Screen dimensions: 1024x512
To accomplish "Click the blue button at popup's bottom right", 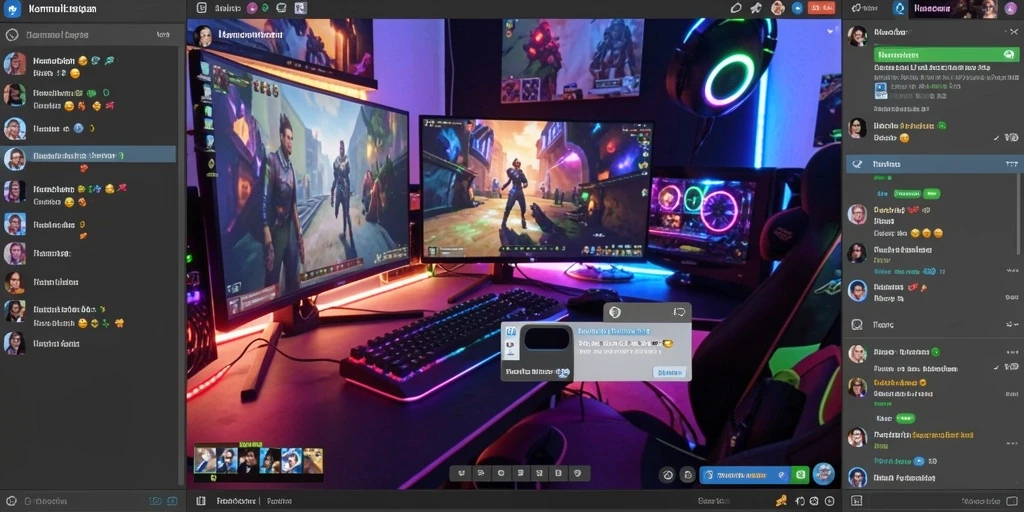I will 669,372.
